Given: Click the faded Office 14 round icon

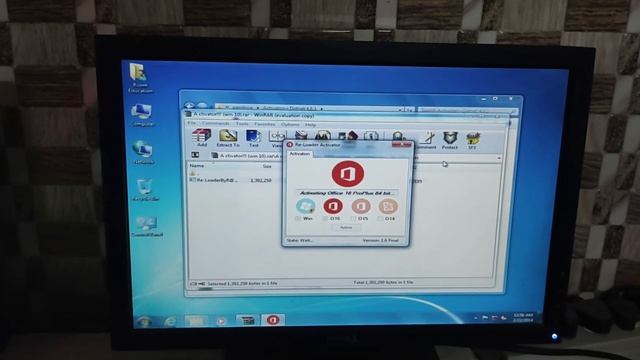Looking at the screenshot, I should [388, 206].
